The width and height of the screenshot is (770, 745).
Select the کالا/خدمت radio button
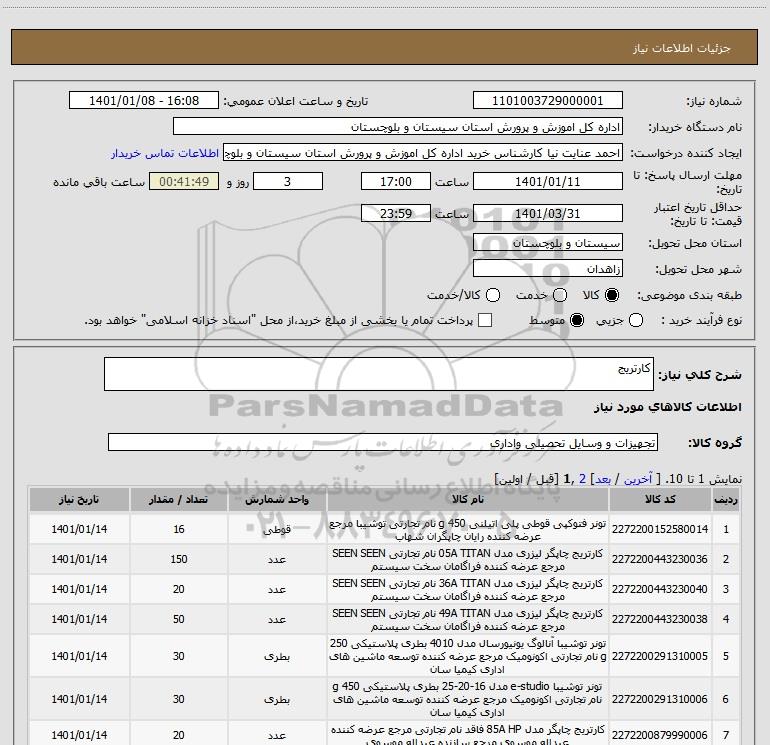[493, 295]
